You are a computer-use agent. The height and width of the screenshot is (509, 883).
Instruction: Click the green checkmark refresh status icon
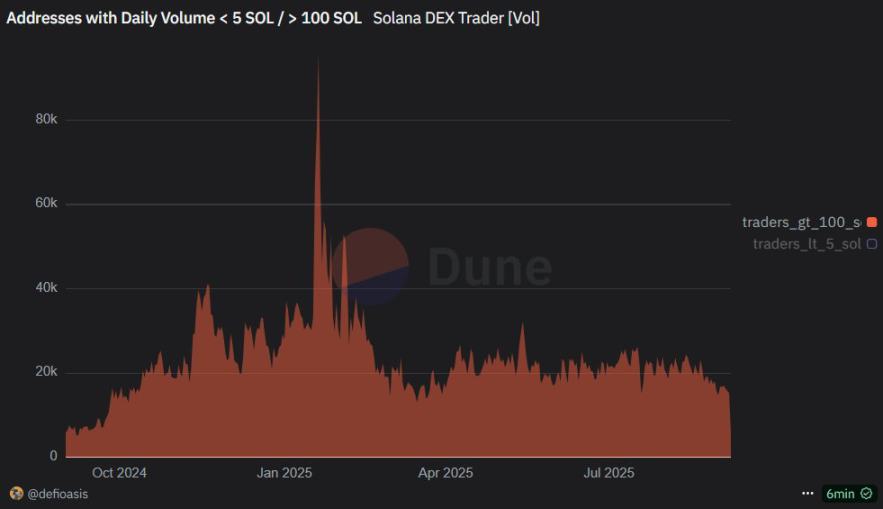click(866, 494)
